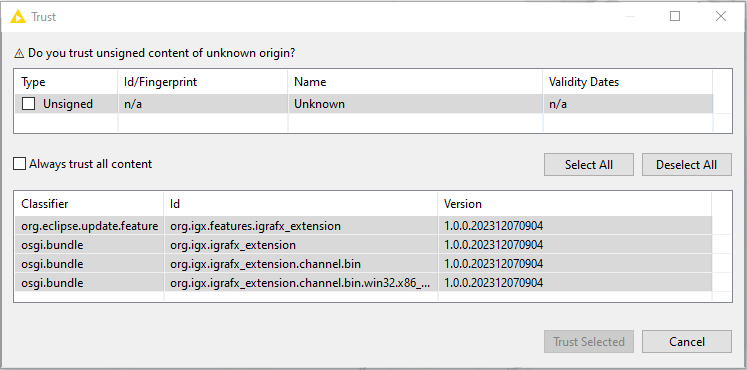The image size is (747, 370).
Task: Click the Cancel button
Action: click(x=686, y=342)
